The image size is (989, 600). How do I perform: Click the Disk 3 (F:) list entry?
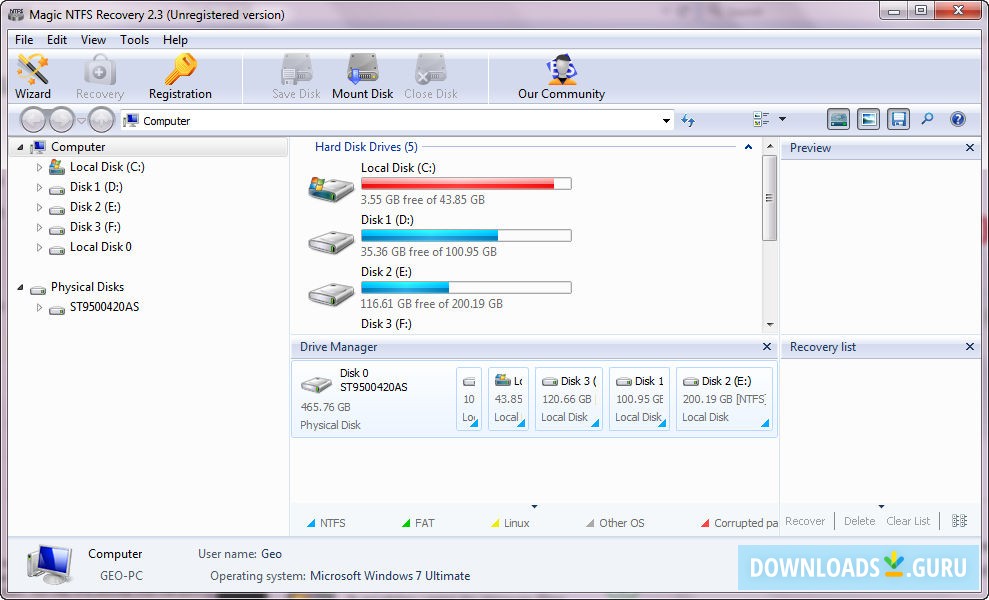click(386, 324)
